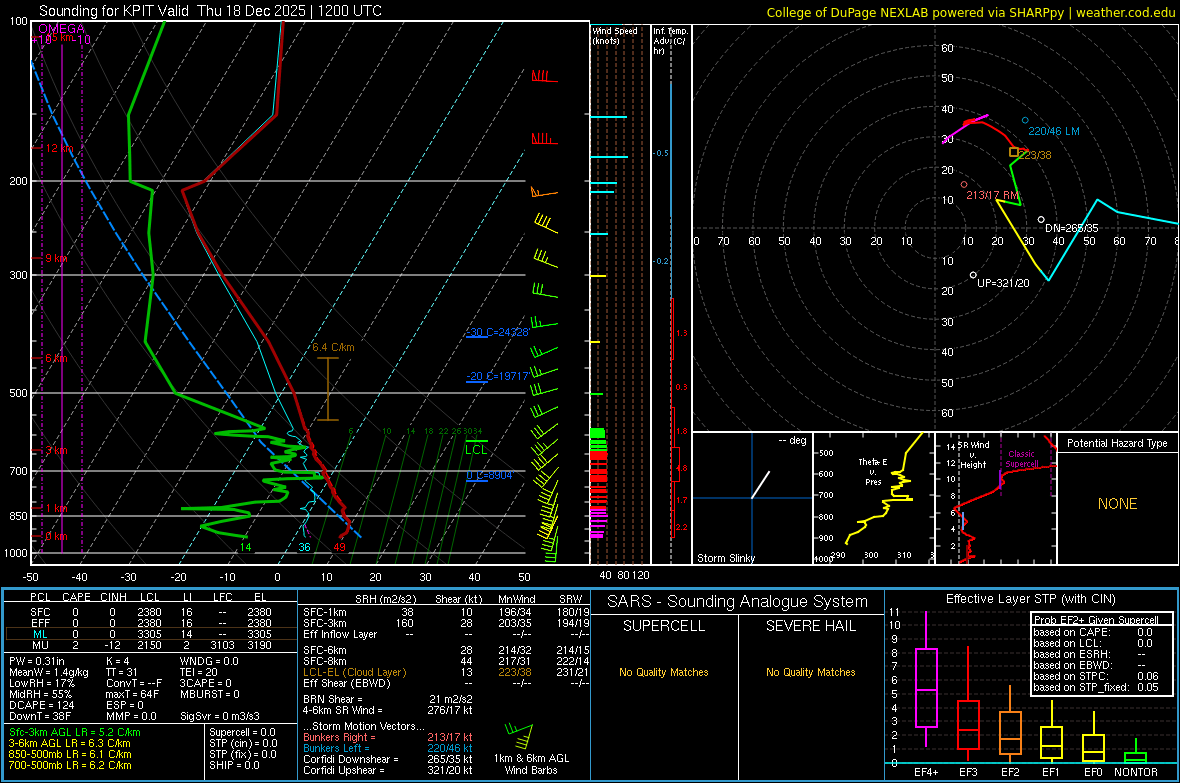Click the LCL-EL (Cloud Layer) row
This screenshot has height=783, width=1180.
[x=446, y=672]
